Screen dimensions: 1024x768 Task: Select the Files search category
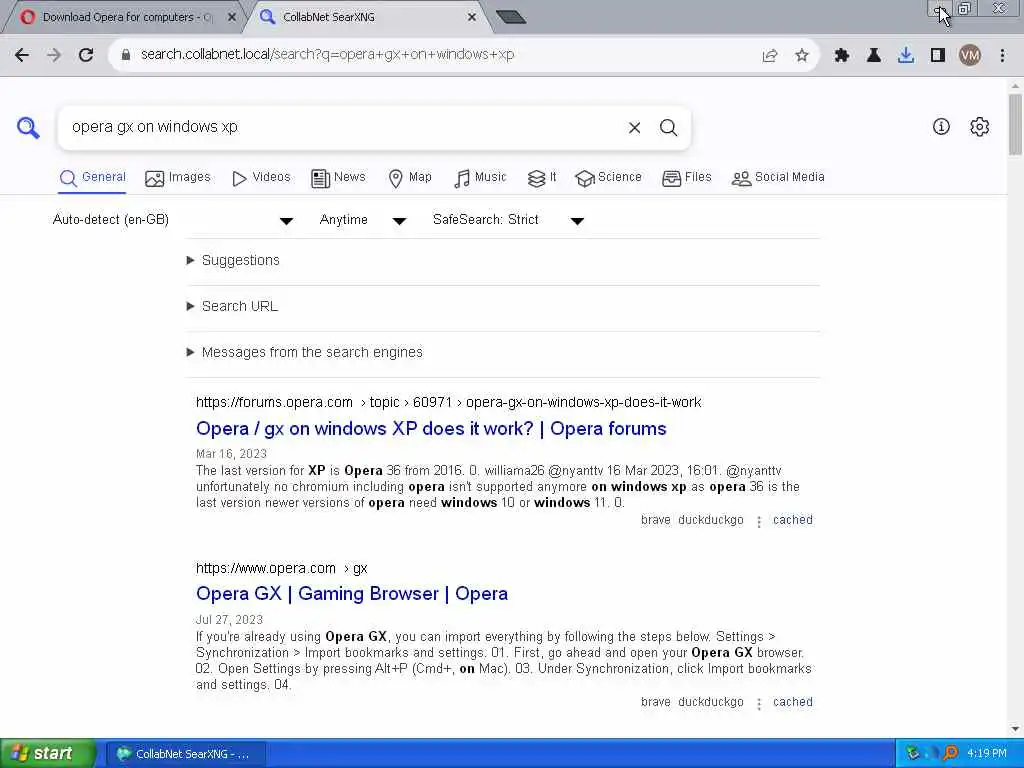tap(687, 178)
